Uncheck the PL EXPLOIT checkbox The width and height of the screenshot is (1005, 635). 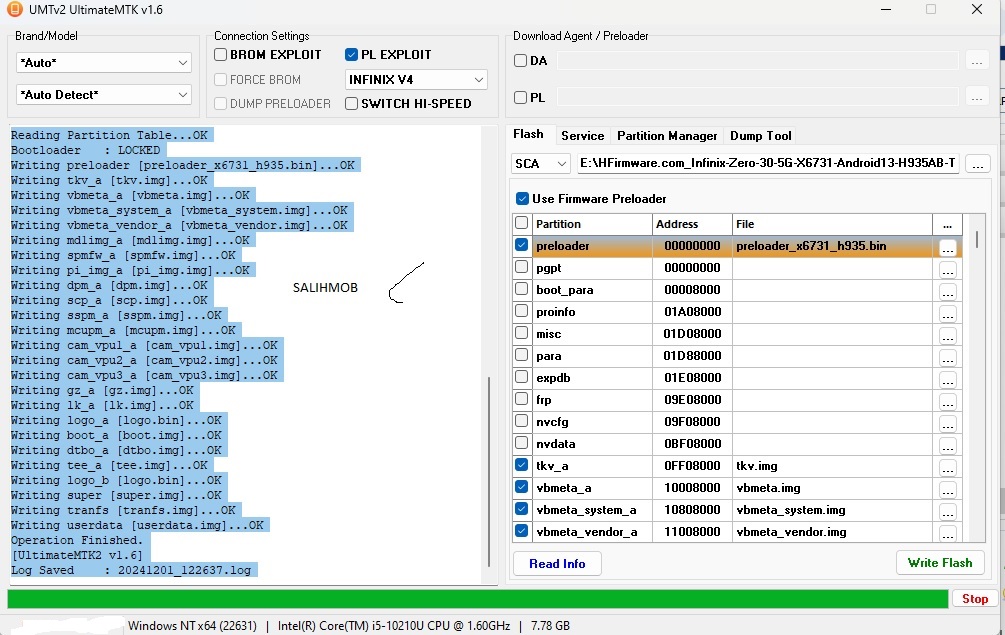tap(351, 54)
